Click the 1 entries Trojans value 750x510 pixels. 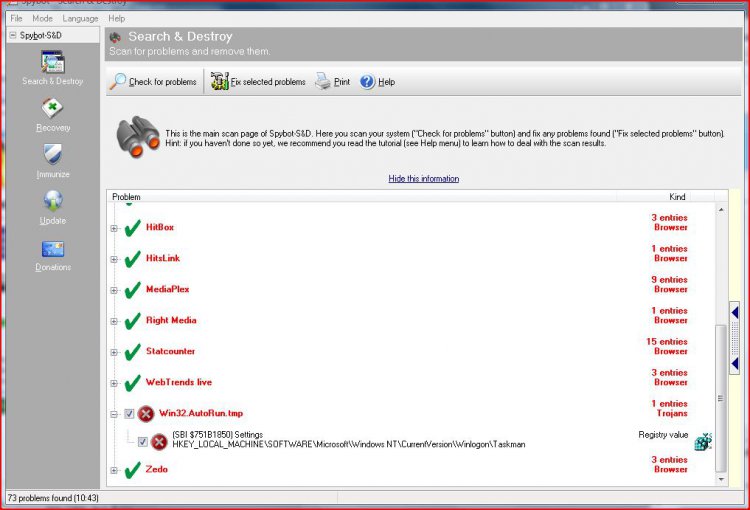669,409
